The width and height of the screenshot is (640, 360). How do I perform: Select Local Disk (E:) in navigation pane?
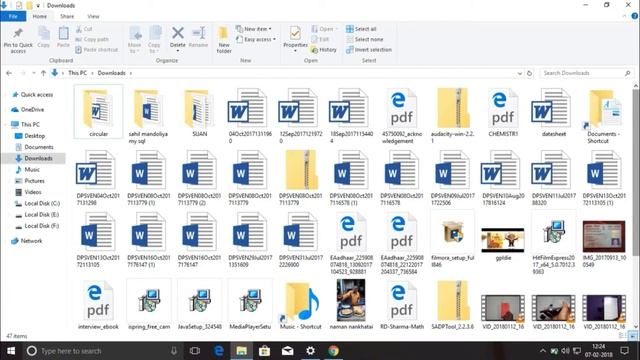click(38, 215)
